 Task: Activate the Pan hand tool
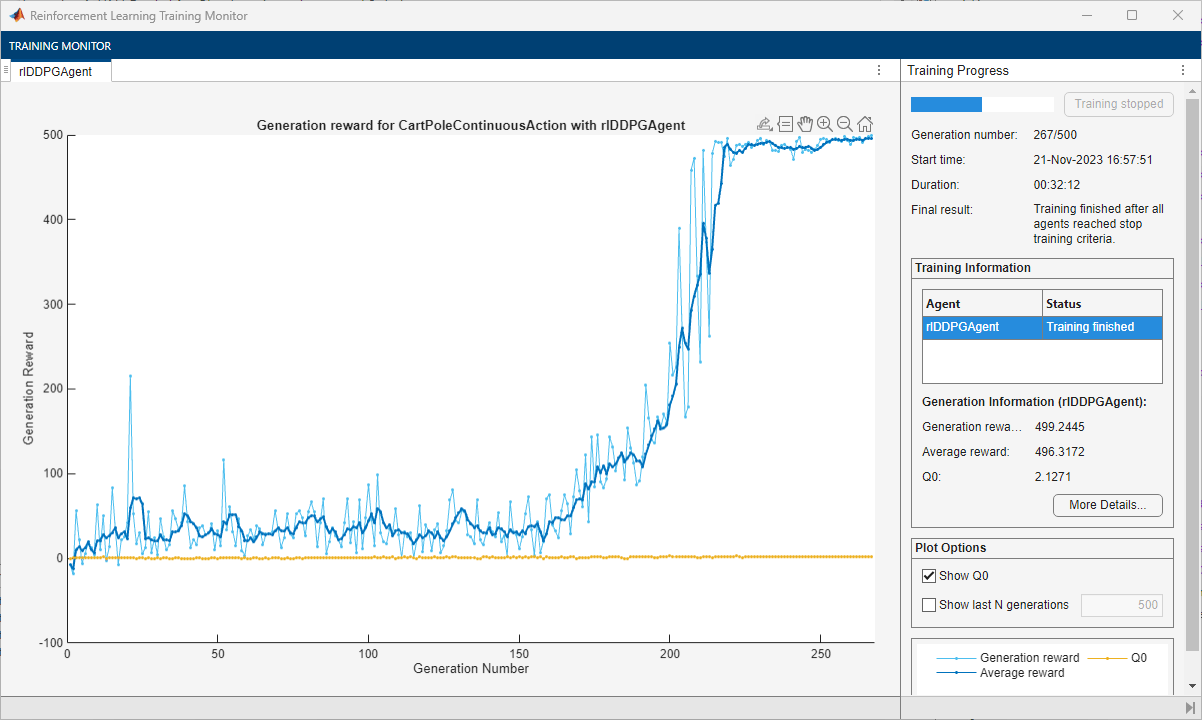click(805, 123)
